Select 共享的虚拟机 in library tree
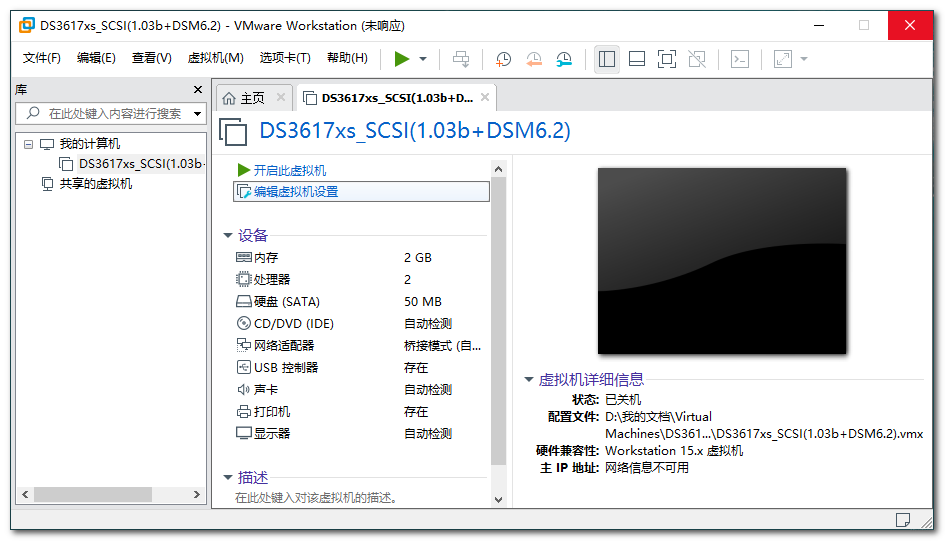This screenshot has height=541, width=945. [x=95, y=184]
